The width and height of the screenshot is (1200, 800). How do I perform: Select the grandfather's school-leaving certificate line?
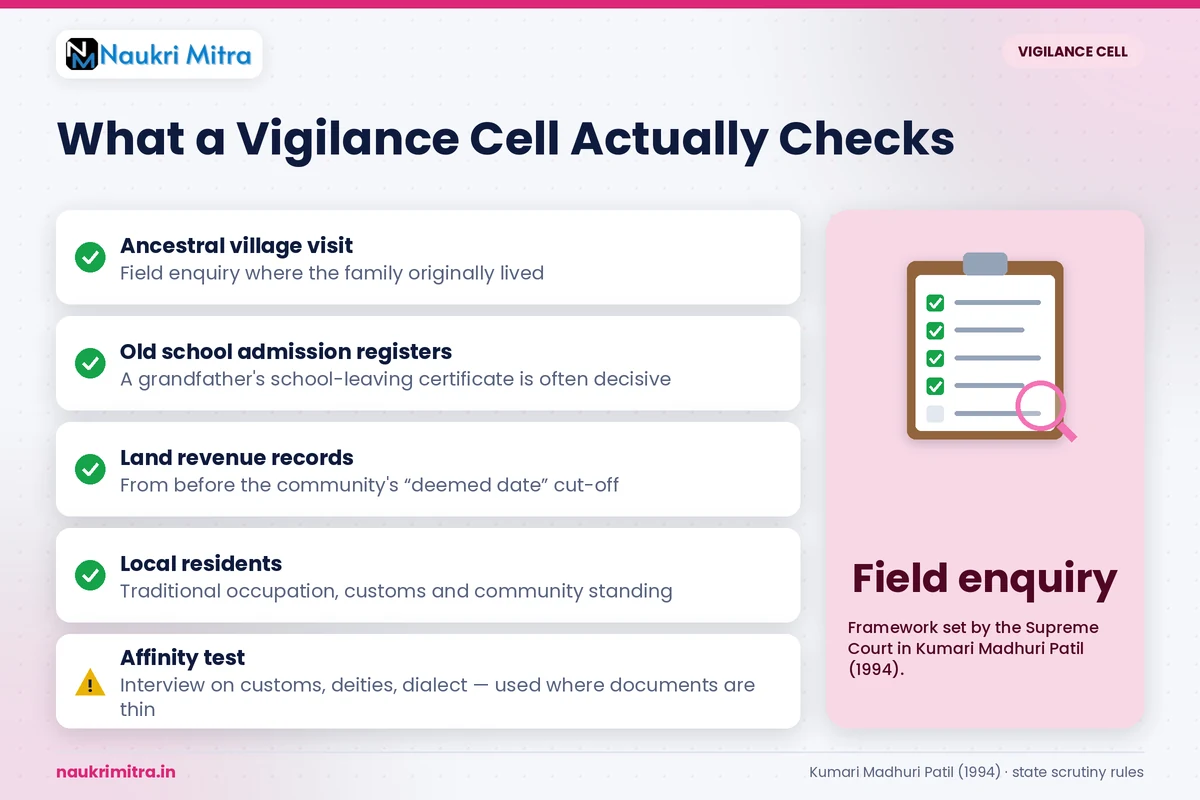(x=395, y=379)
